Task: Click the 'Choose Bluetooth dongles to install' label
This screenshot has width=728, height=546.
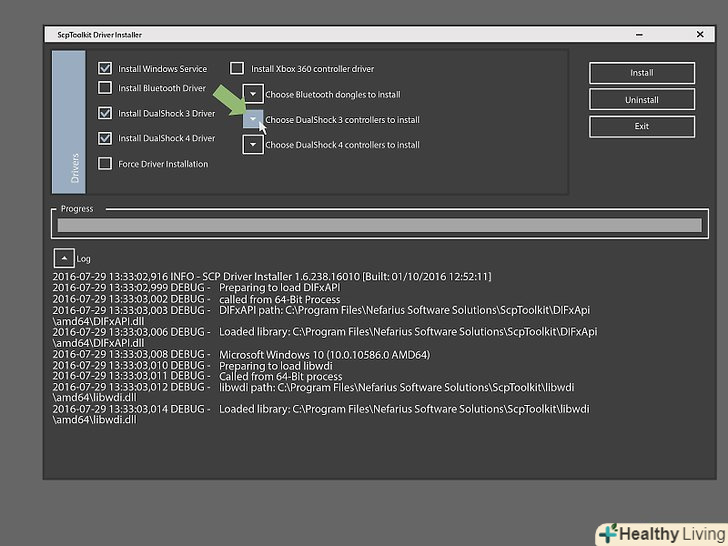Action: pos(332,95)
